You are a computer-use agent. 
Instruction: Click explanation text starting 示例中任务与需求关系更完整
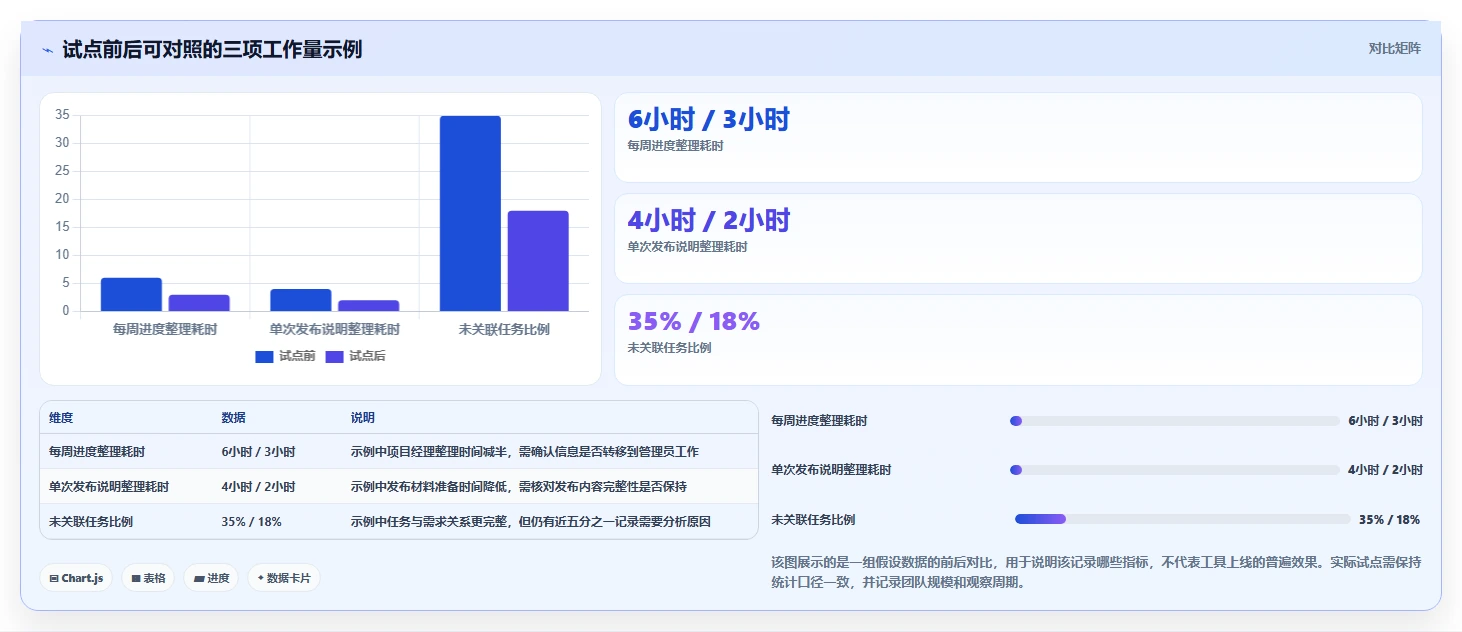tap(530, 522)
